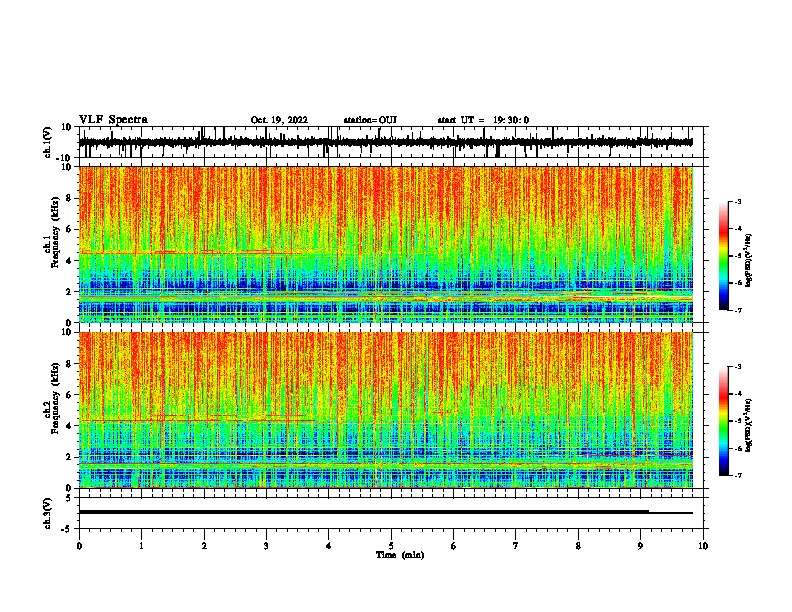The image size is (792, 612).
Task: Click the -7 label on ch.2 color bar
Action: (x=738, y=475)
